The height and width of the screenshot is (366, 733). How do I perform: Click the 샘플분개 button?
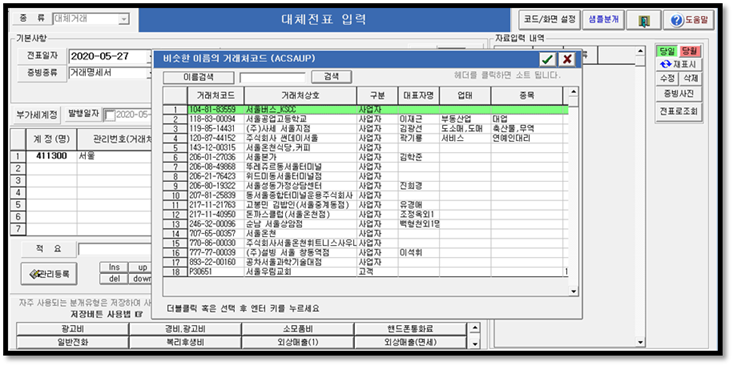coord(604,20)
